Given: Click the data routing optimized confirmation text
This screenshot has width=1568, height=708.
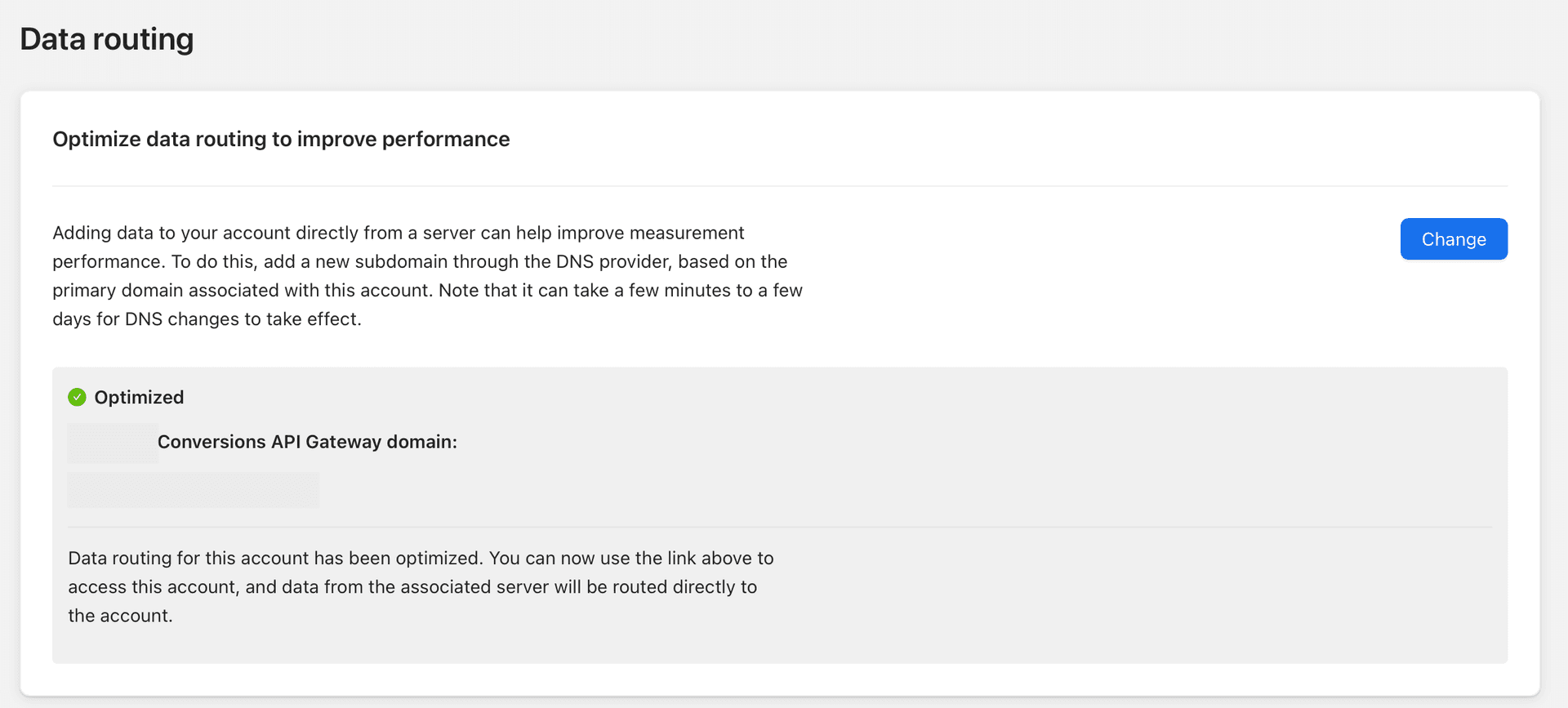Looking at the screenshot, I should (x=421, y=586).
